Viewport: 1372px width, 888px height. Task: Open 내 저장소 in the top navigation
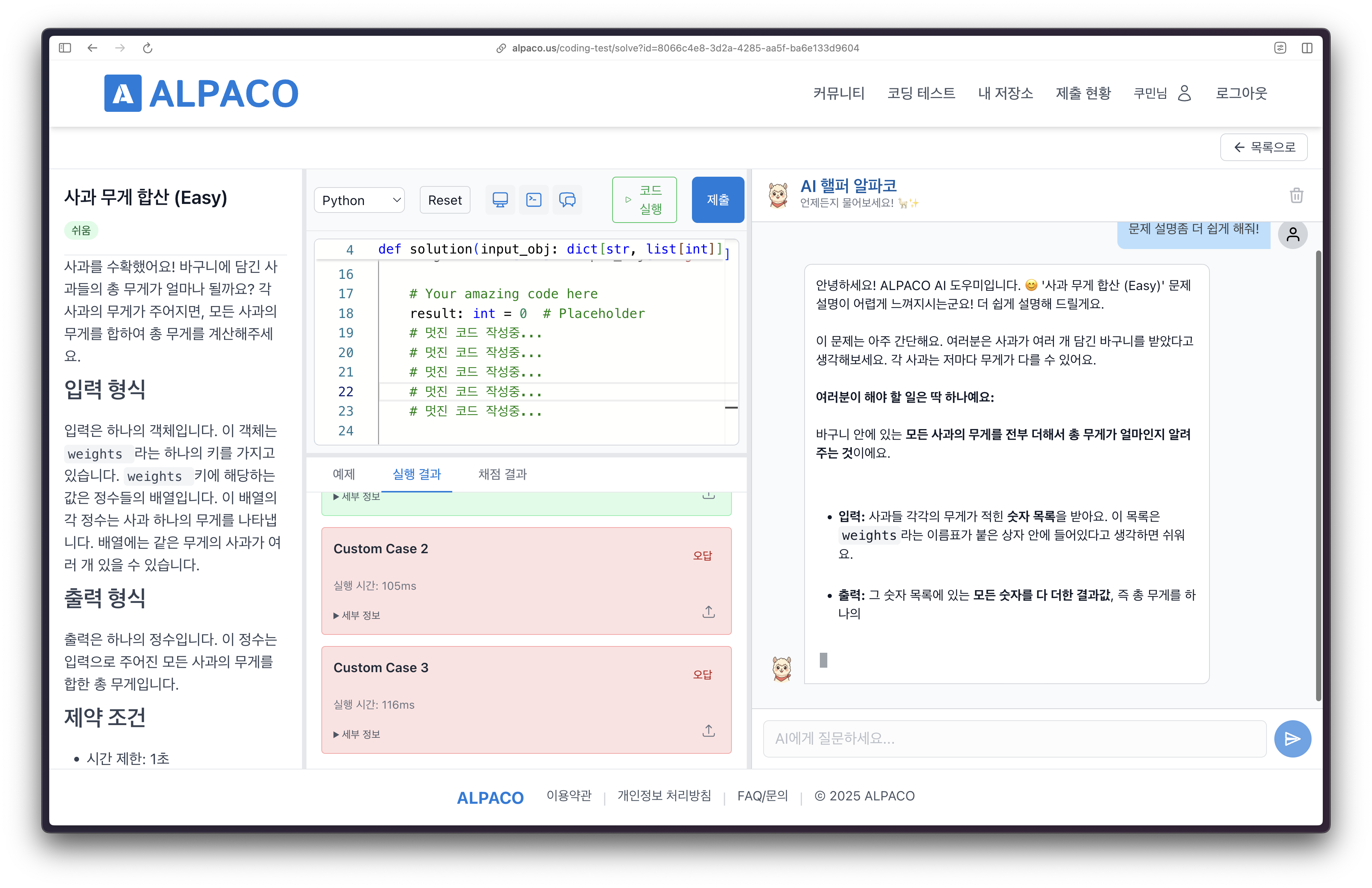click(1006, 93)
